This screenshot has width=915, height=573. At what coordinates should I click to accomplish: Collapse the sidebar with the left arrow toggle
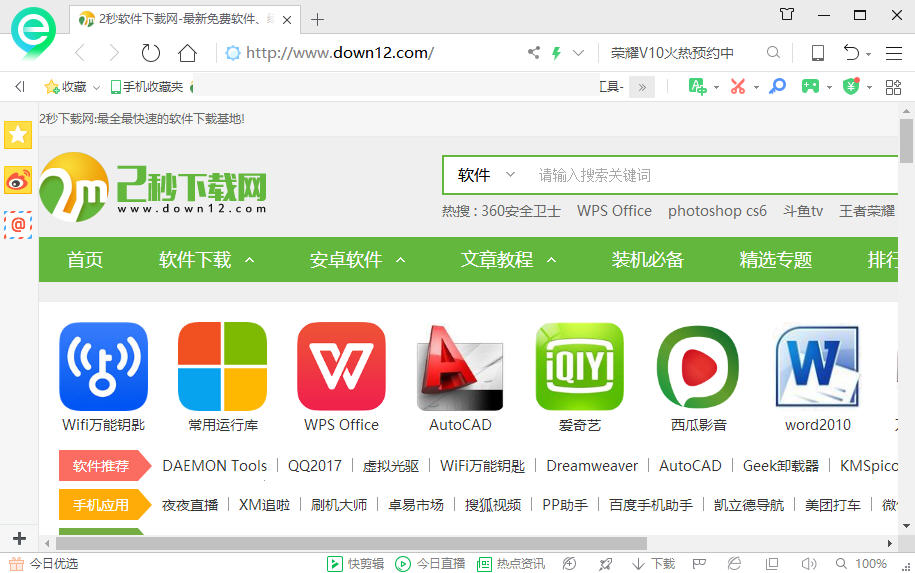19,87
